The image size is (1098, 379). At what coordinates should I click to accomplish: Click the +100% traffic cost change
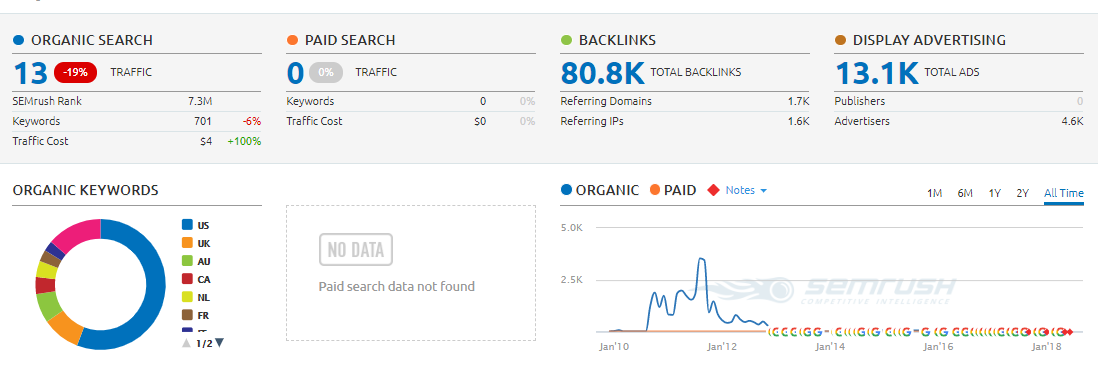[244, 142]
